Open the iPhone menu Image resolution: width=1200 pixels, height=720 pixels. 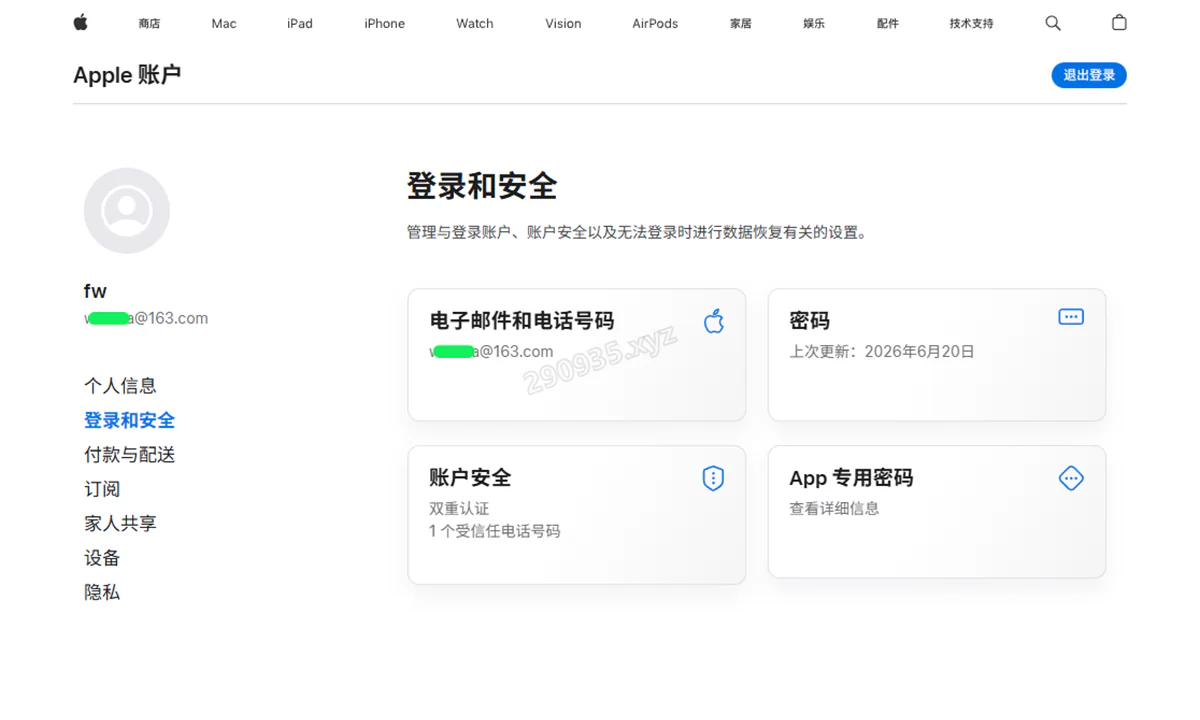click(385, 23)
